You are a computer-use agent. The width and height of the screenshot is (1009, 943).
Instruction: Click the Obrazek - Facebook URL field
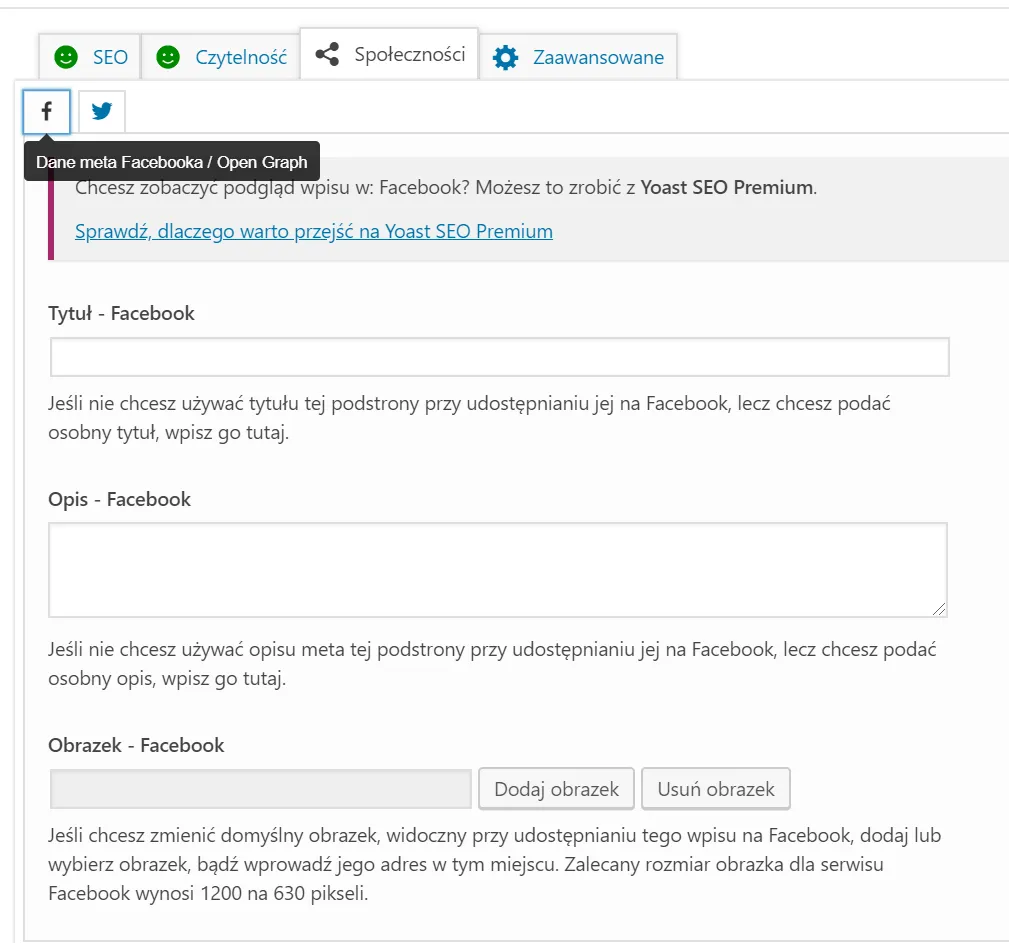click(x=260, y=789)
